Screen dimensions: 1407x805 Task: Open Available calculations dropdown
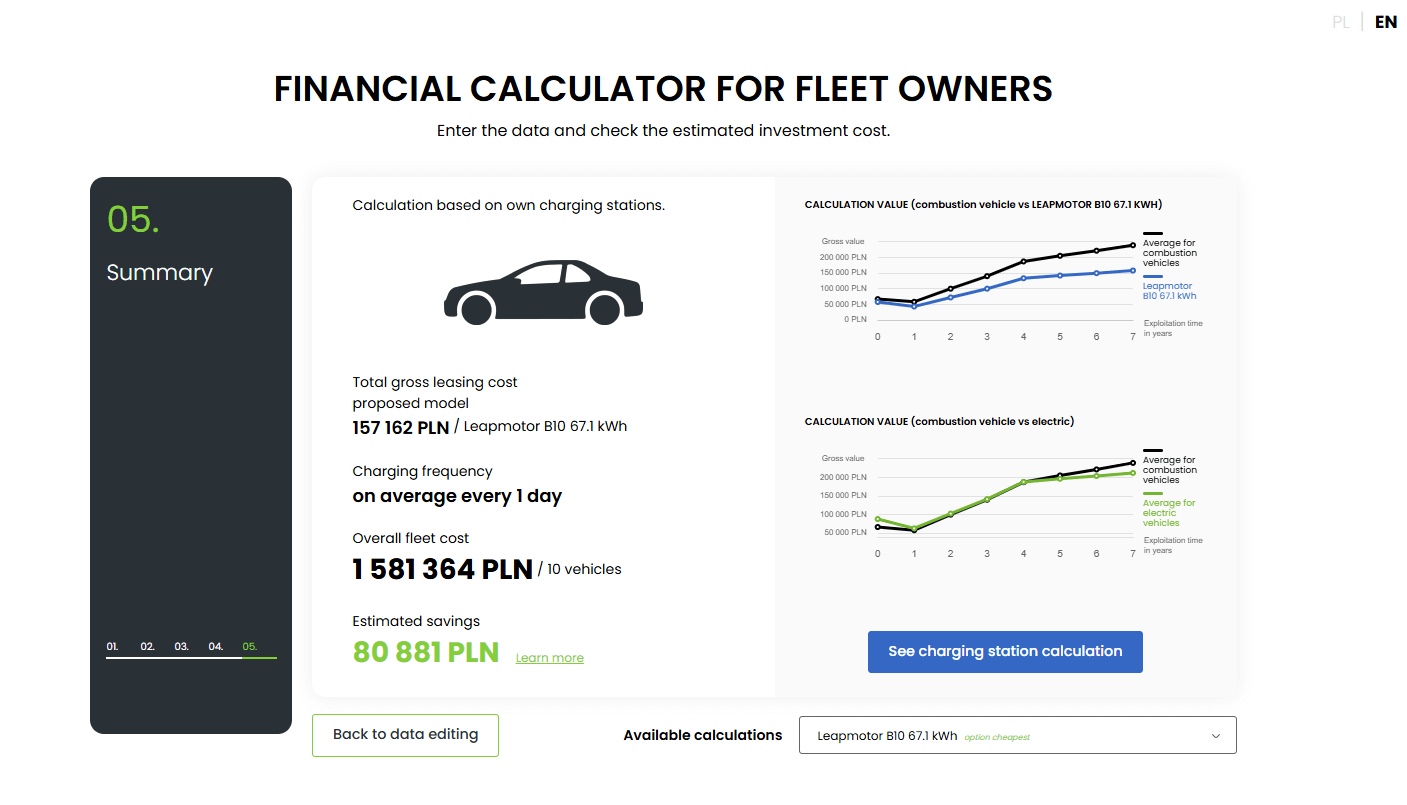click(1017, 735)
